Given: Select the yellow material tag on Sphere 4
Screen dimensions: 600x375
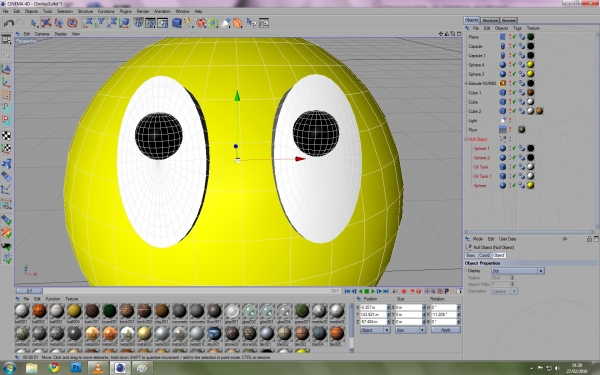Looking at the screenshot, I should [530, 65].
